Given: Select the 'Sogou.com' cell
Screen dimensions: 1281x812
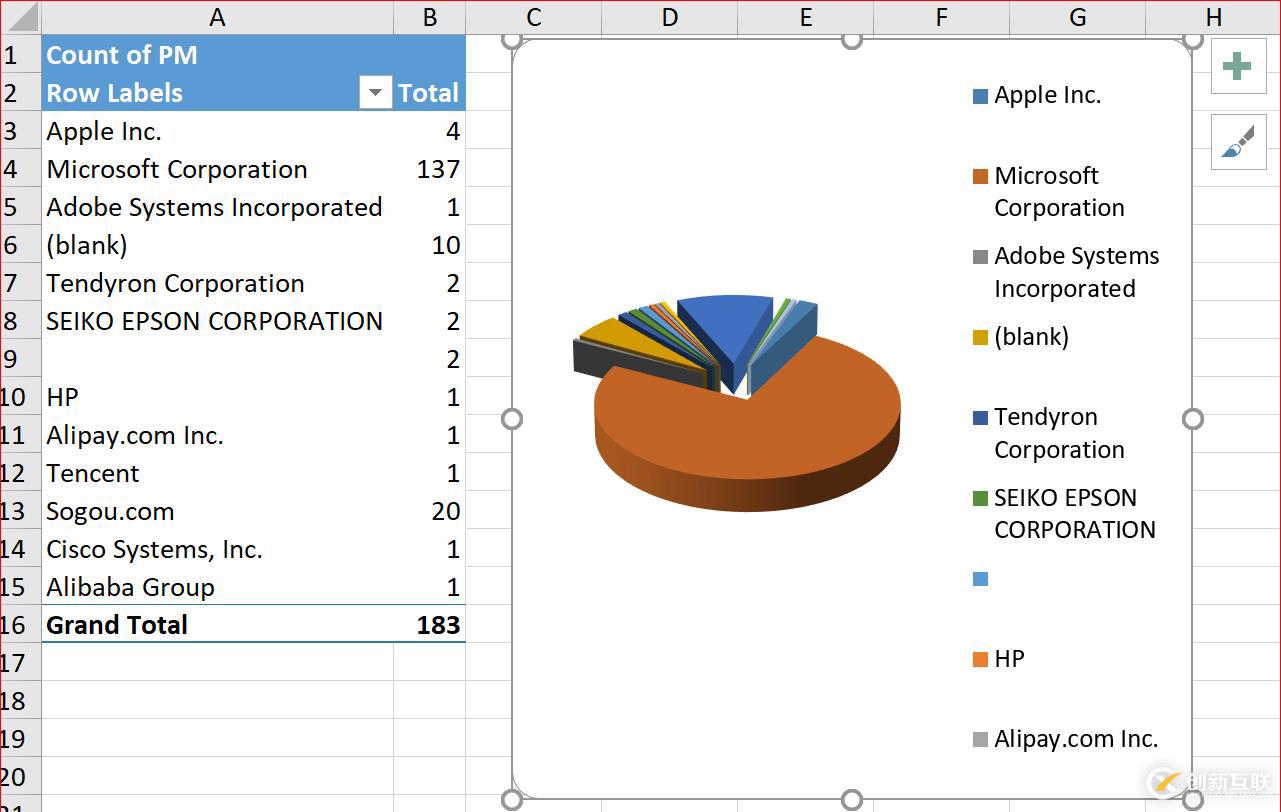Looking at the screenshot, I should (x=217, y=511).
